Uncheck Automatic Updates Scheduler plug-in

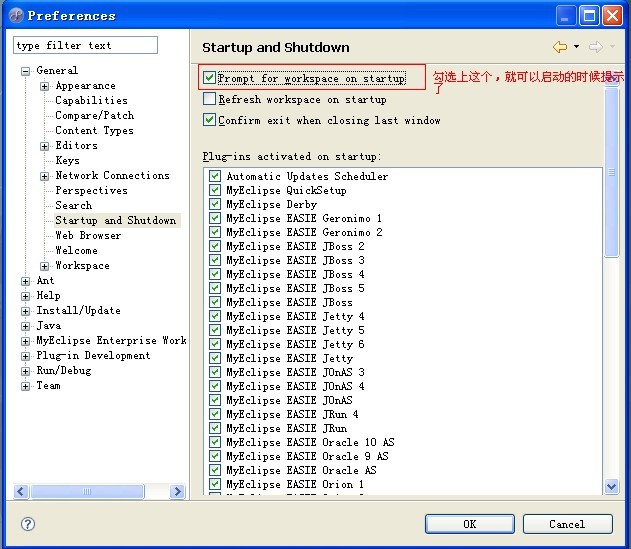(x=215, y=176)
